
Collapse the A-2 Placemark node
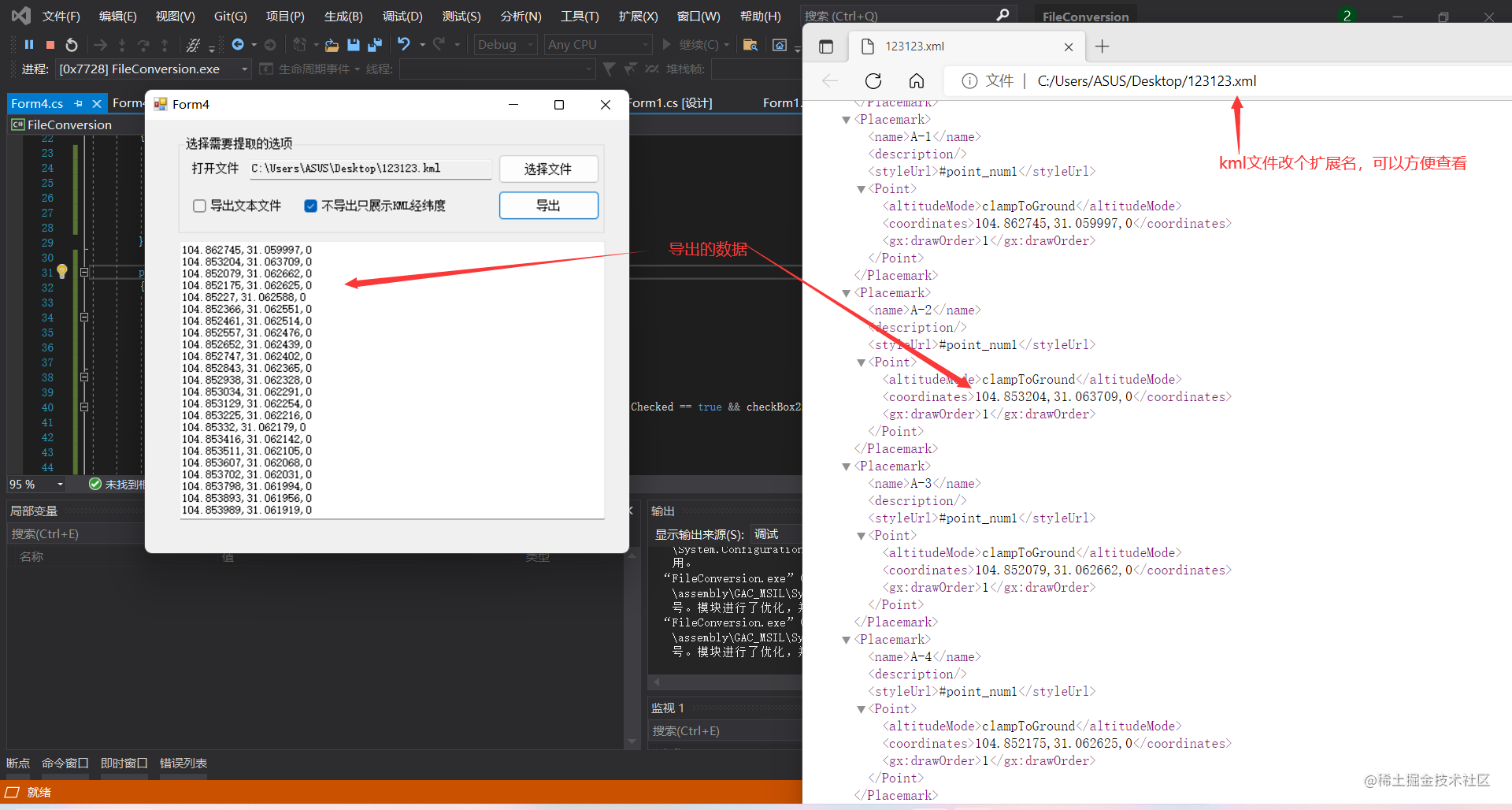pyautogui.click(x=847, y=294)
